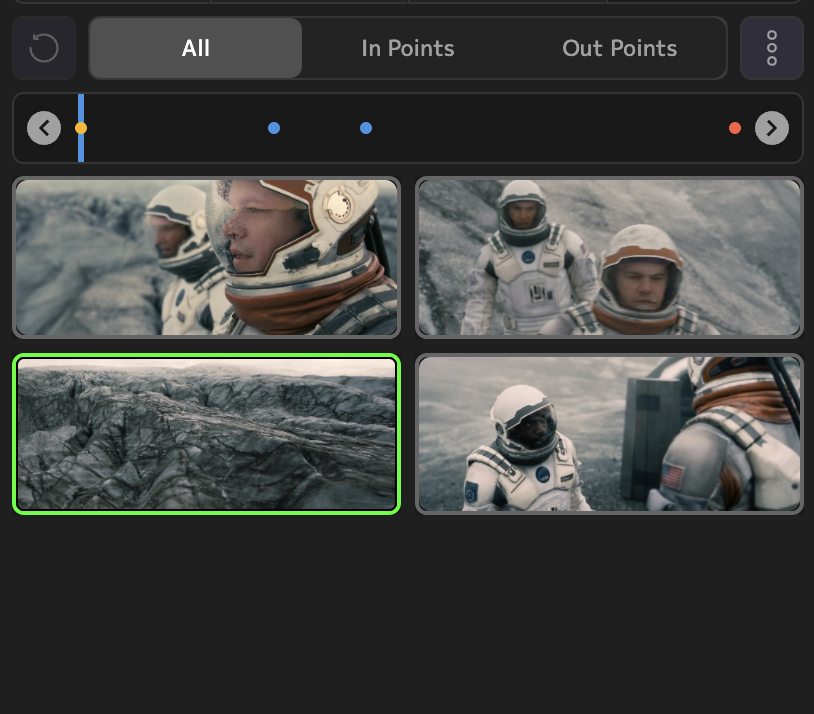Switch to the Out Points tab
The height and width of the screenshot is (714, 814).
[619, 48]
